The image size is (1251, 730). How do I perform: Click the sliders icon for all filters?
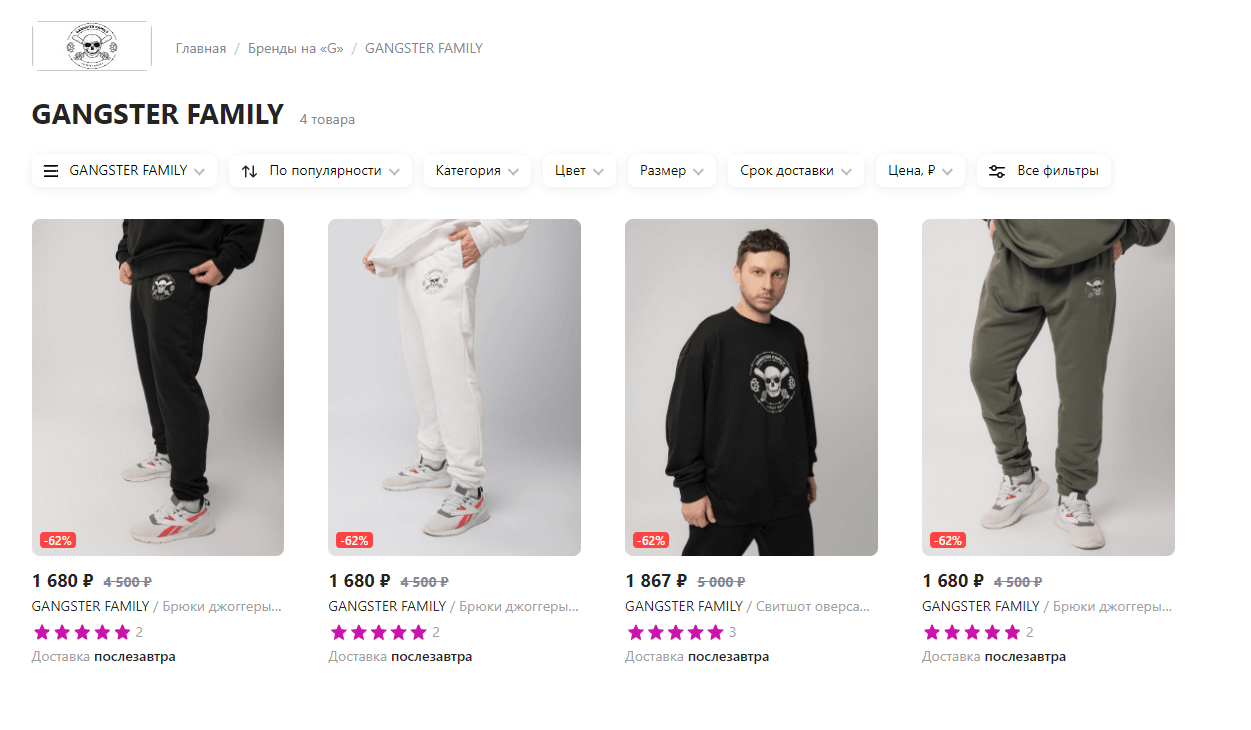pos(997,171)
